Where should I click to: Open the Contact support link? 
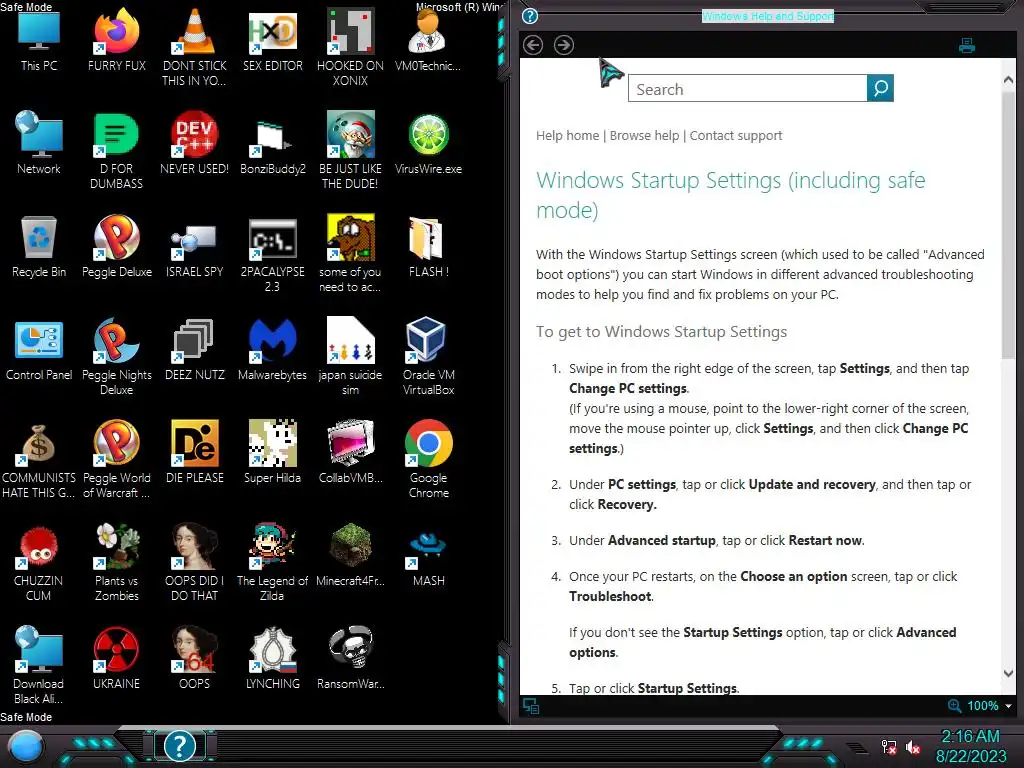tap(735, 135)
